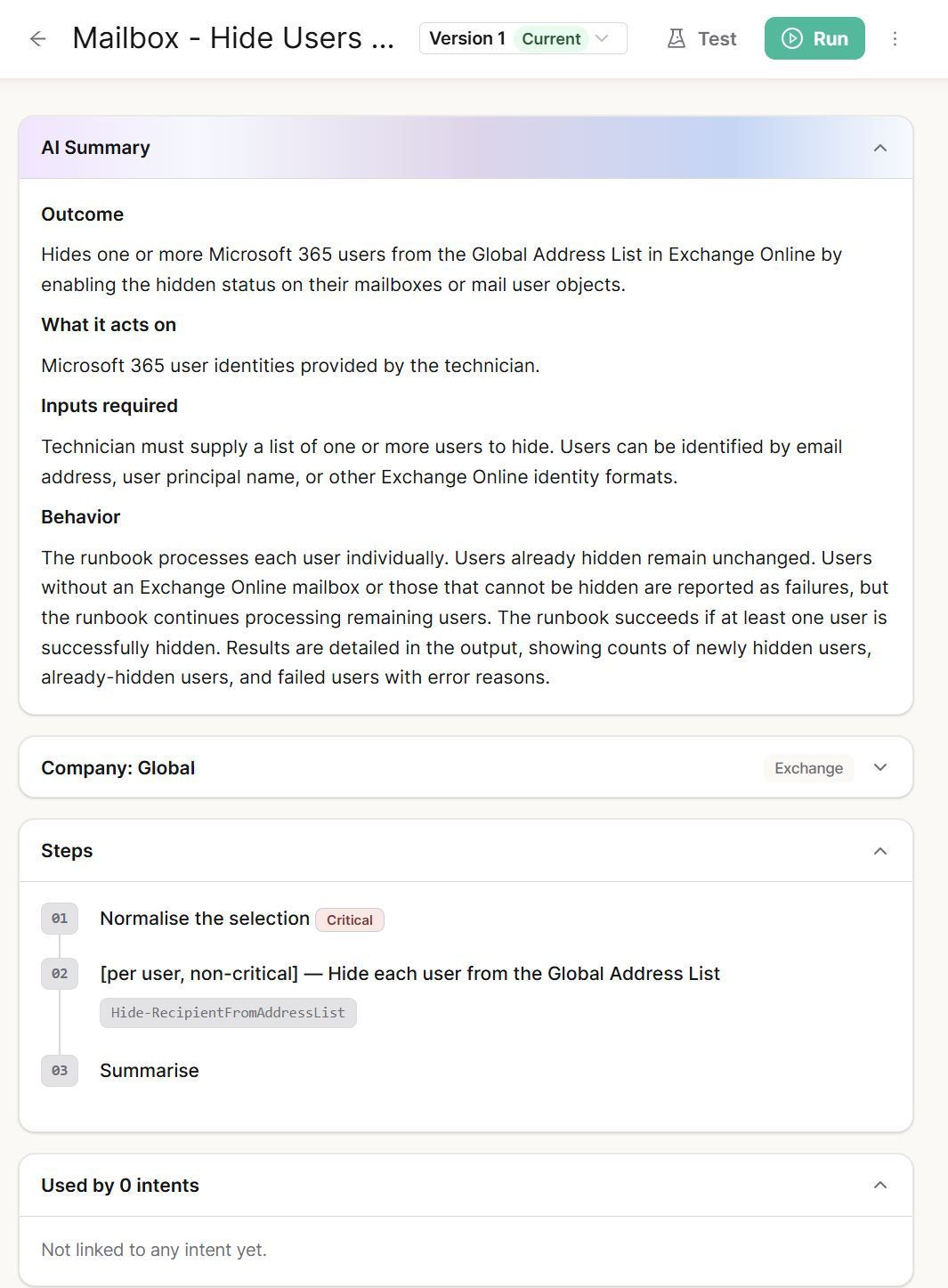Expand the Company: Global section
Viewport: 948px width, 1288px height.
coord(880,767)
